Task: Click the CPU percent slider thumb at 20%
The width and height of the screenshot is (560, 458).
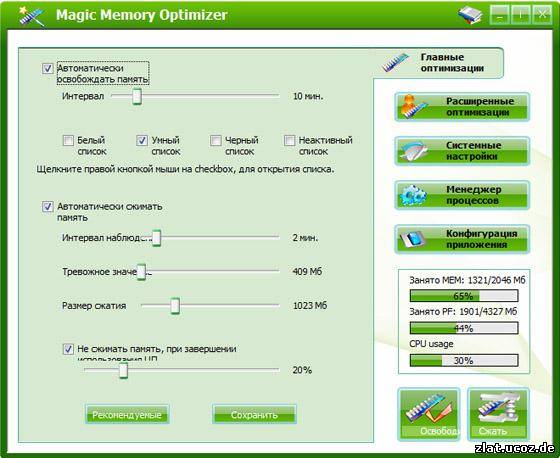Action: pos(123,370)
